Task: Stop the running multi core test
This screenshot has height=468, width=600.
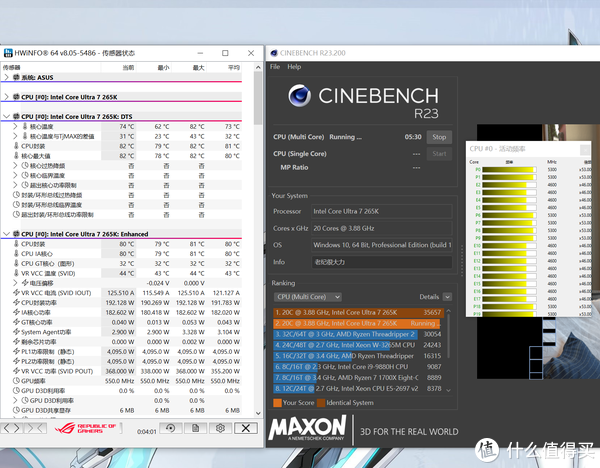Action: coord(439,137)
